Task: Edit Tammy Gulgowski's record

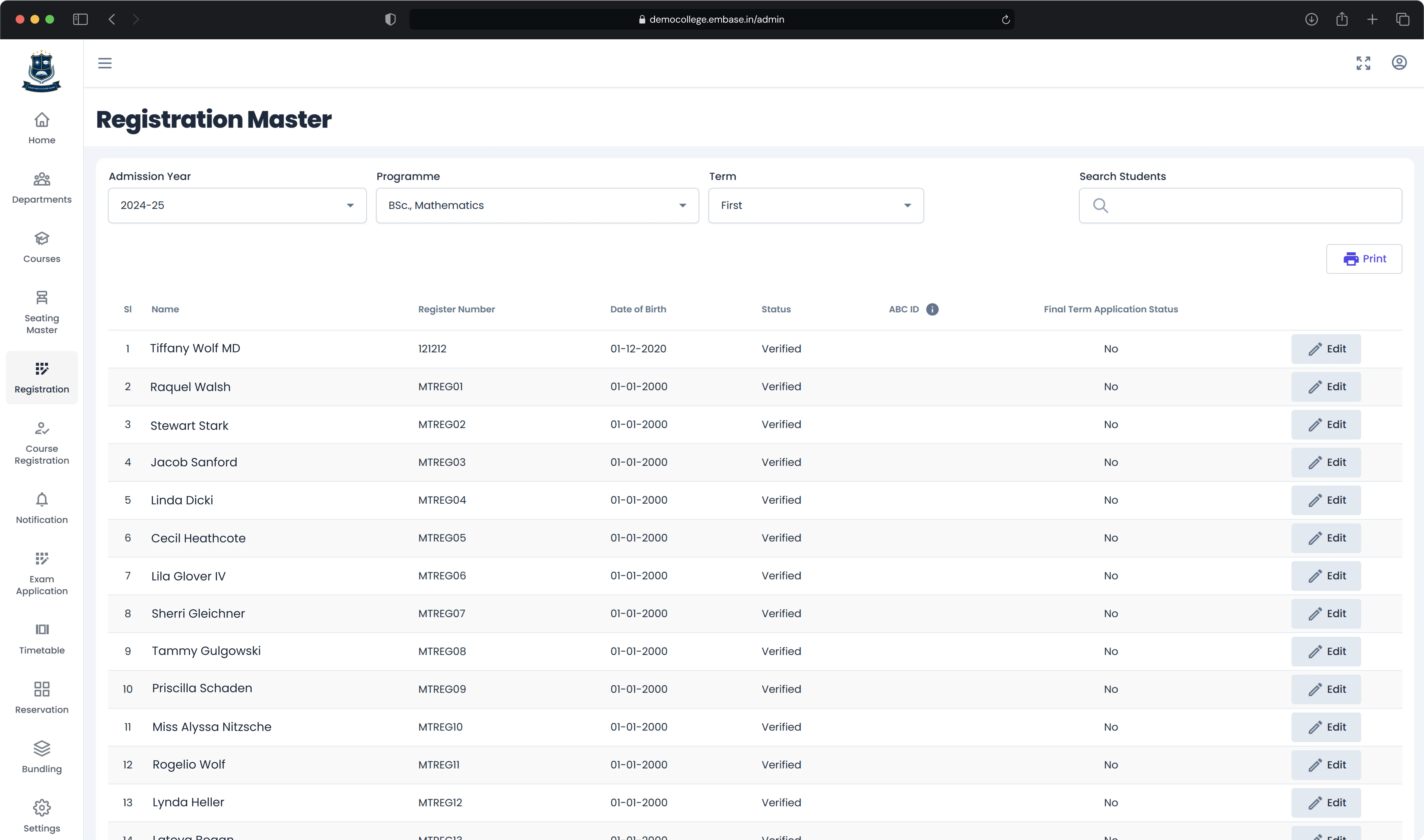Action: pyautogui.click(x=1326, y=651)
